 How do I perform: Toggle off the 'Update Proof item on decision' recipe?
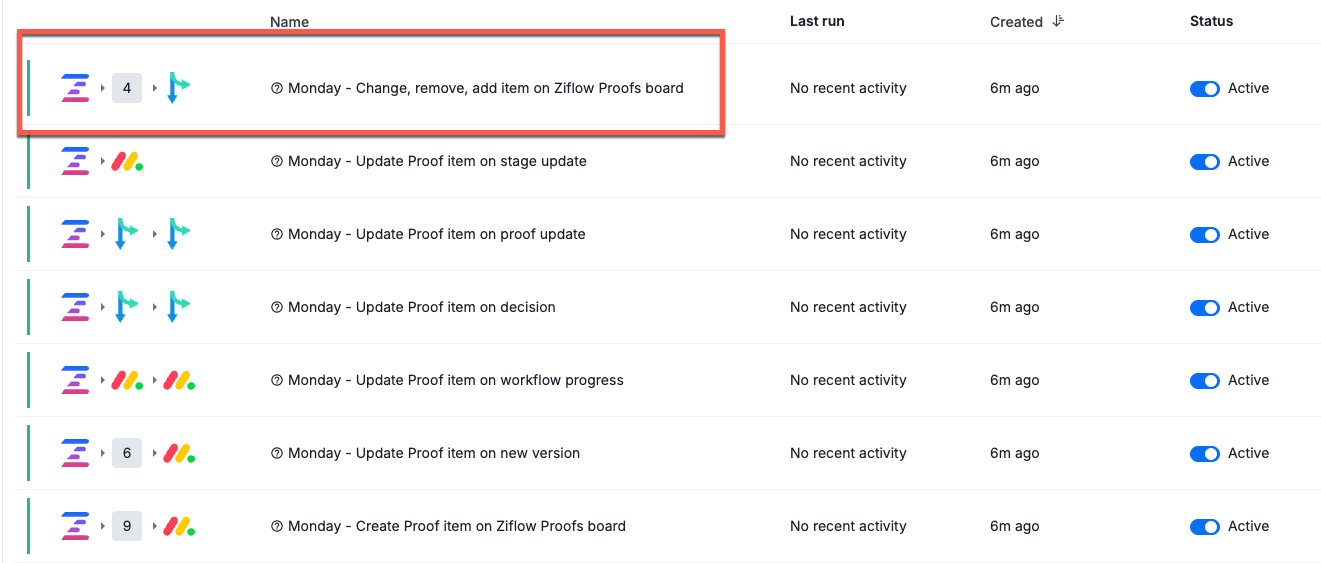[1204, 307]
